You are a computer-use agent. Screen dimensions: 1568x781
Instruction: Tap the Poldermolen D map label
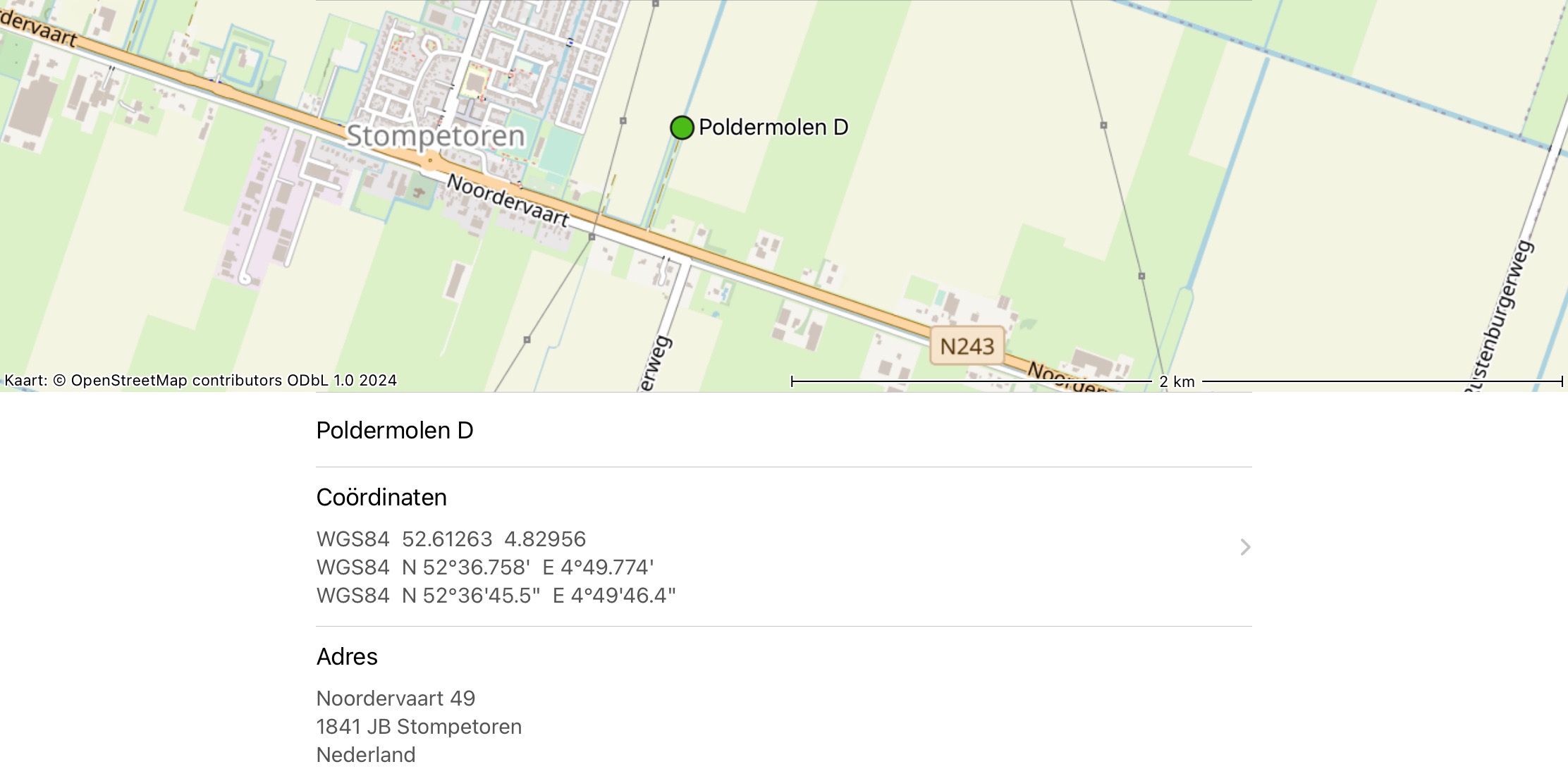(x=773, y=128)
